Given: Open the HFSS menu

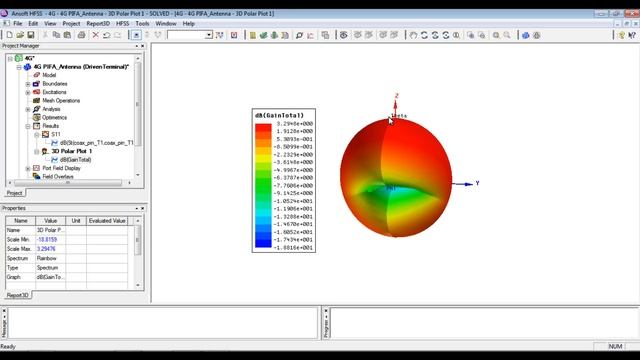Looking at the screenshot, I should tap(122, 24).
